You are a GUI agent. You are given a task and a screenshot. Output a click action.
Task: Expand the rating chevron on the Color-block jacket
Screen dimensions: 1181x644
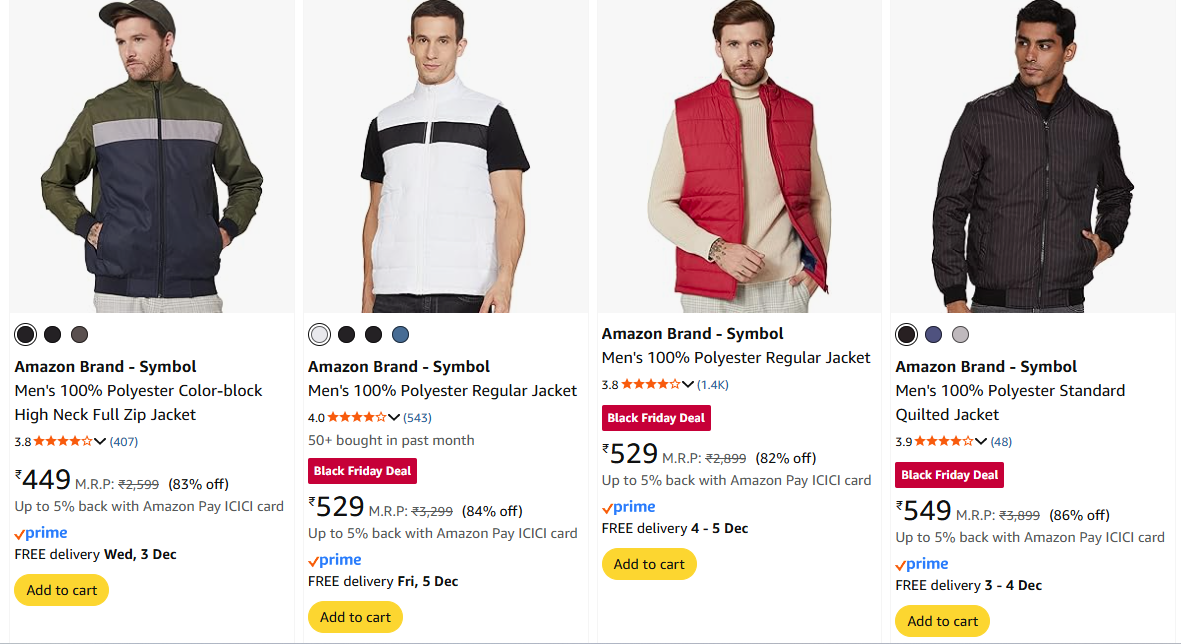100,441
